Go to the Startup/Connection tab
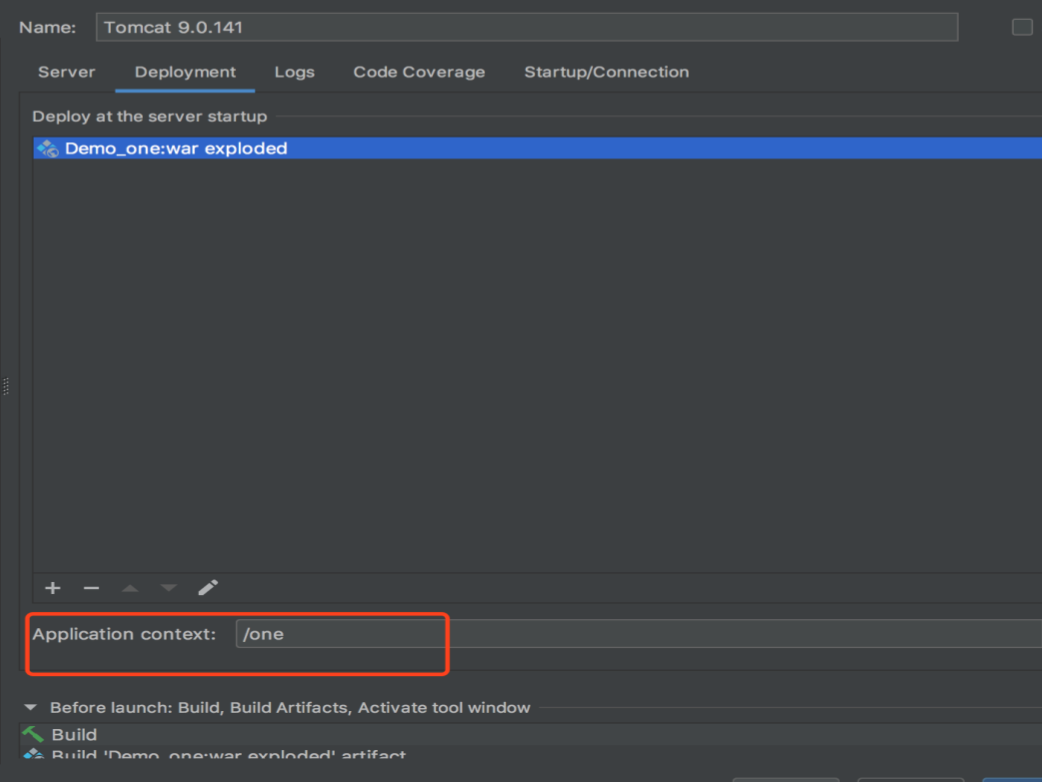Image resolution: width=1042 pixels, height=782 pixels. click(607, 72)
